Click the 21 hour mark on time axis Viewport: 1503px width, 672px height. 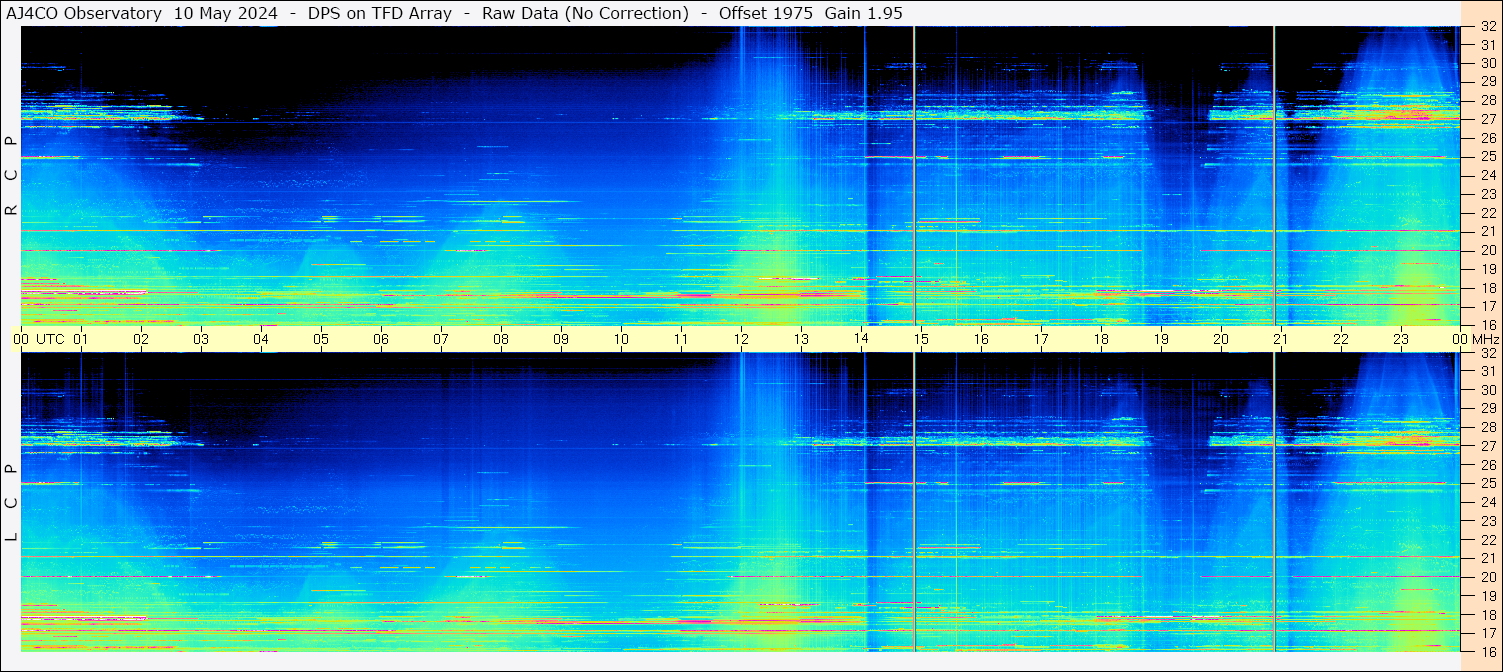[1281, 339]
